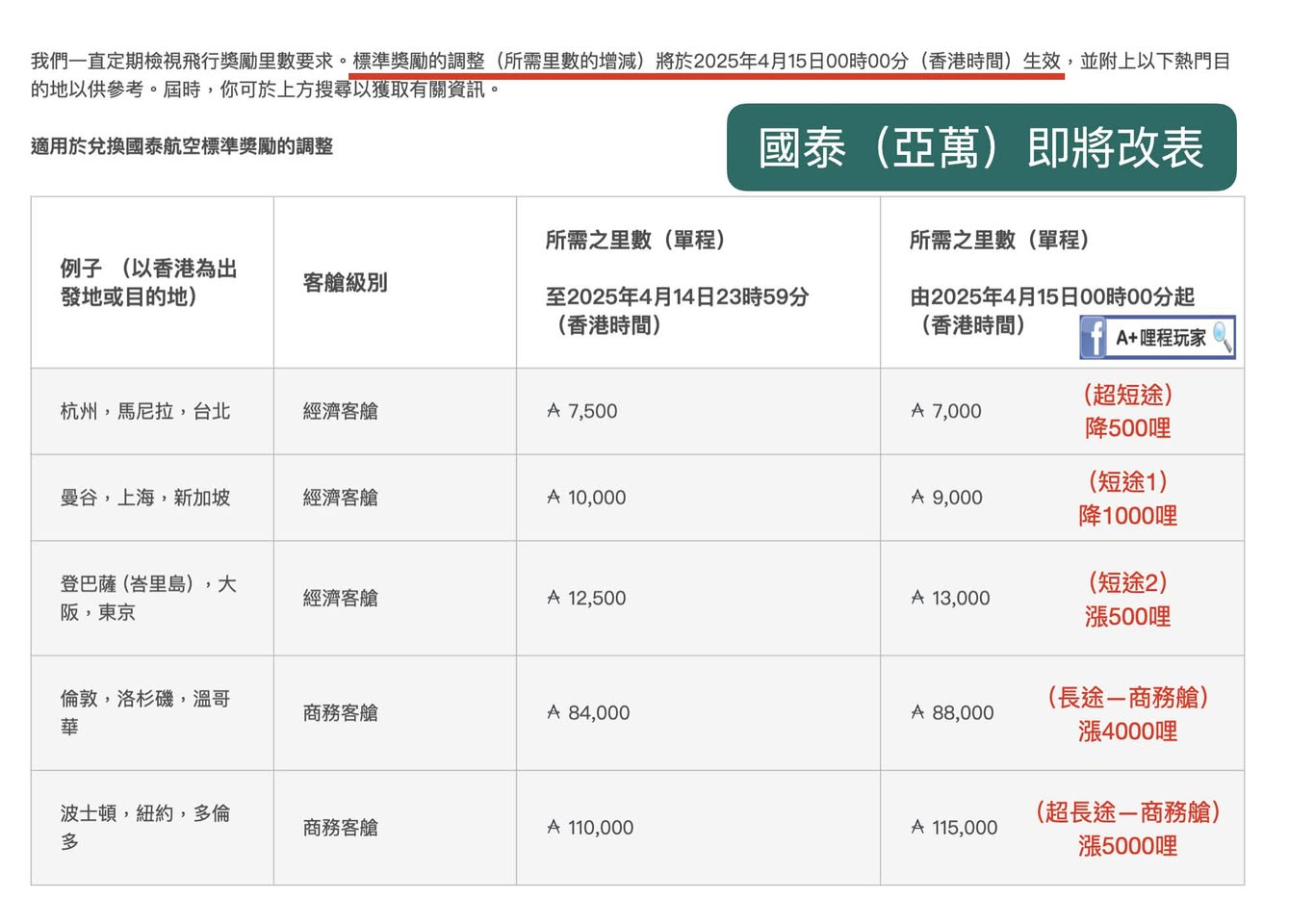Click the Asia Miles symbol before 12,500
This screenshot has width=1289, height=924.
point(554,598)
